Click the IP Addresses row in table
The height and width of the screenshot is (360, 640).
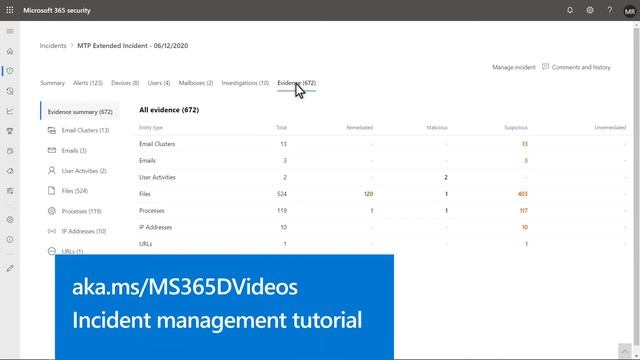(x=382, y=227)
